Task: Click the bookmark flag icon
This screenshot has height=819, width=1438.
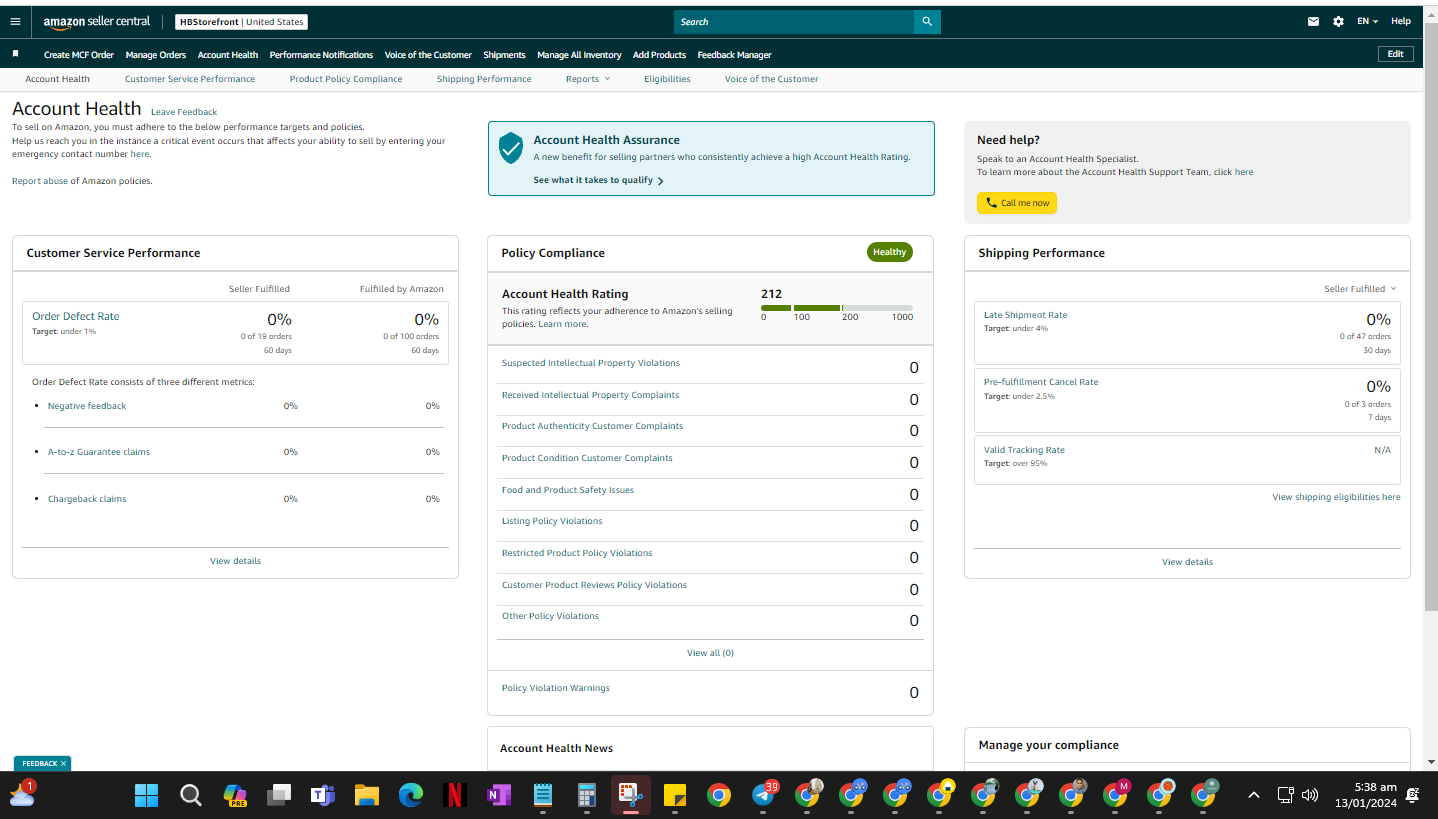Action: click(16, 54)
